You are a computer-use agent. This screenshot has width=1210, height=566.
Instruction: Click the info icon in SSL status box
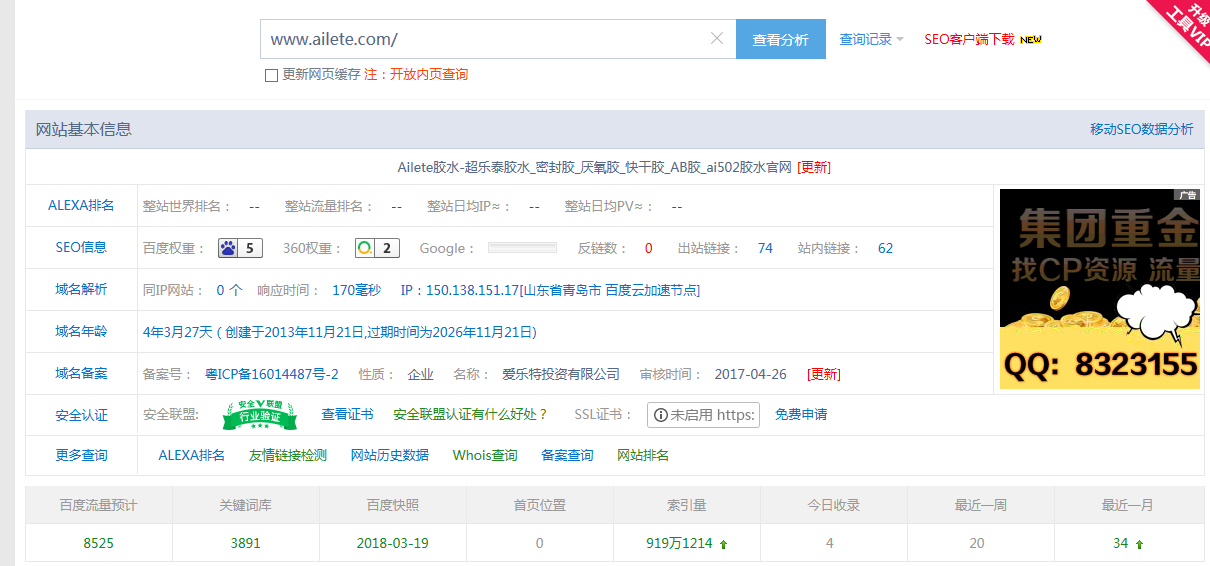660,415
